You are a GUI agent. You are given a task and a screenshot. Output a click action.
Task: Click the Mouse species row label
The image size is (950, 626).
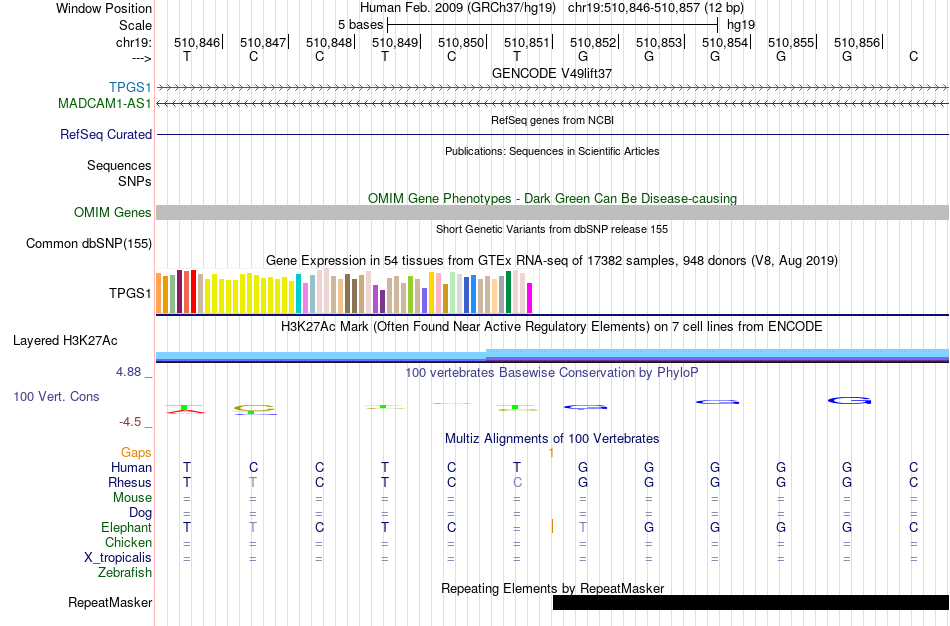click(132, 498)
